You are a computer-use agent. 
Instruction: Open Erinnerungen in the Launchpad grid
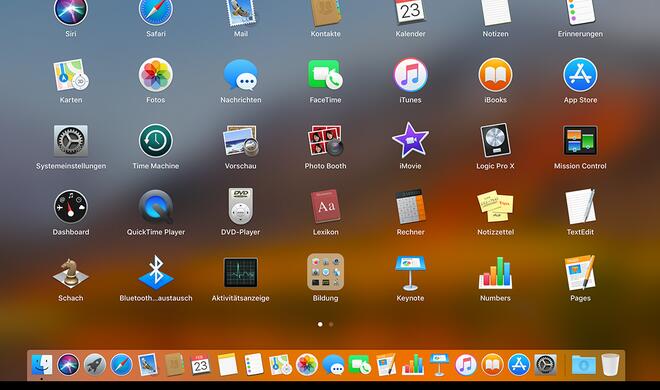(x=580, y=12)
